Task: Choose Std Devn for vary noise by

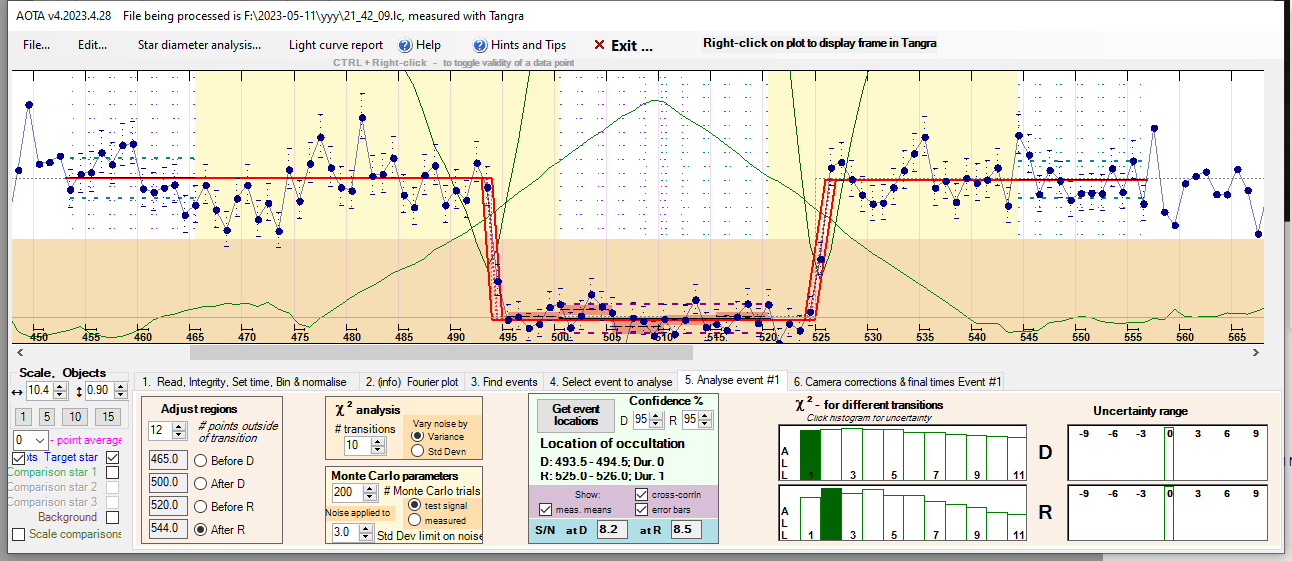Action: click(x=417, y=450)
